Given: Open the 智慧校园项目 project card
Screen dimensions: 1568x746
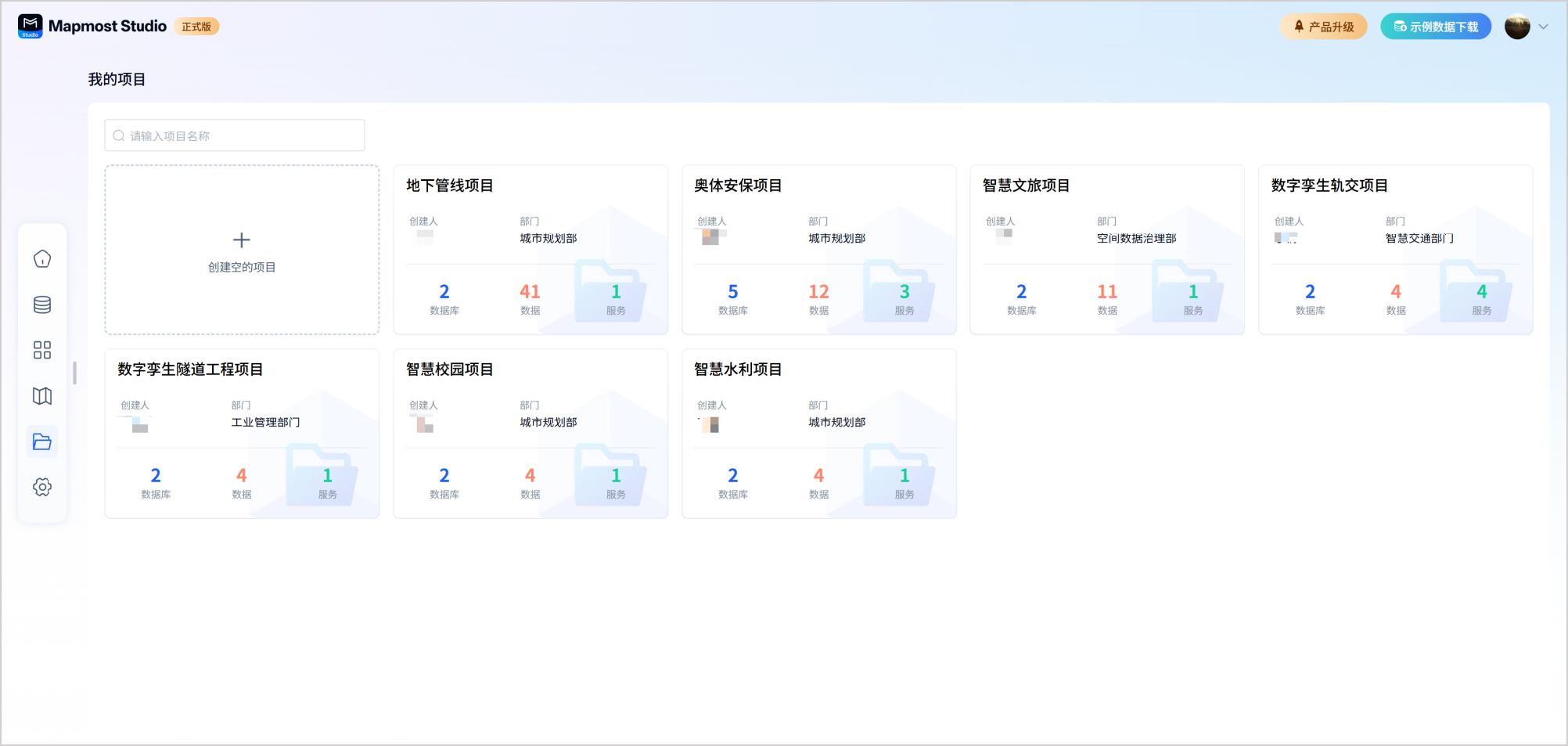Looking at the screenshot, I should [530, 433].
